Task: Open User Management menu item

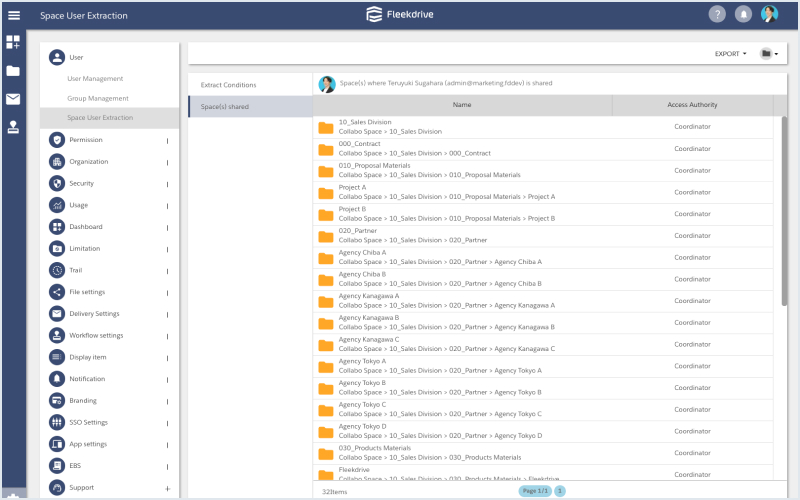Action: tap(95, 79)
